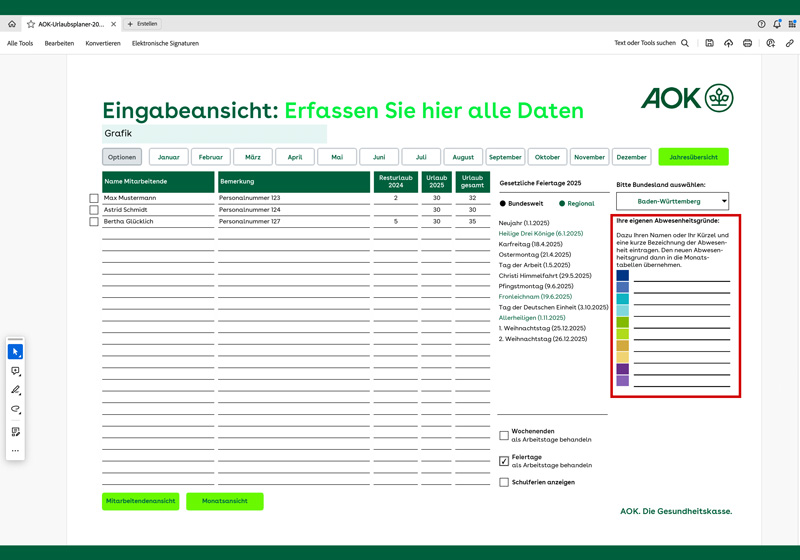Open the Jahresübersicht view
Viewport: 800px width, 560px height.
pyautogui.click(x=693, y=157)
